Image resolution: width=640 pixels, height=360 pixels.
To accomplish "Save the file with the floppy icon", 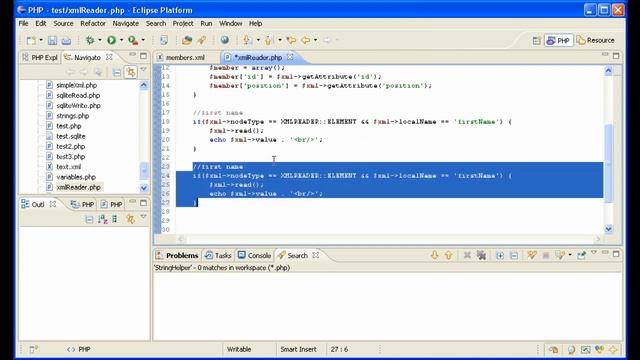I will coord(52,40).
